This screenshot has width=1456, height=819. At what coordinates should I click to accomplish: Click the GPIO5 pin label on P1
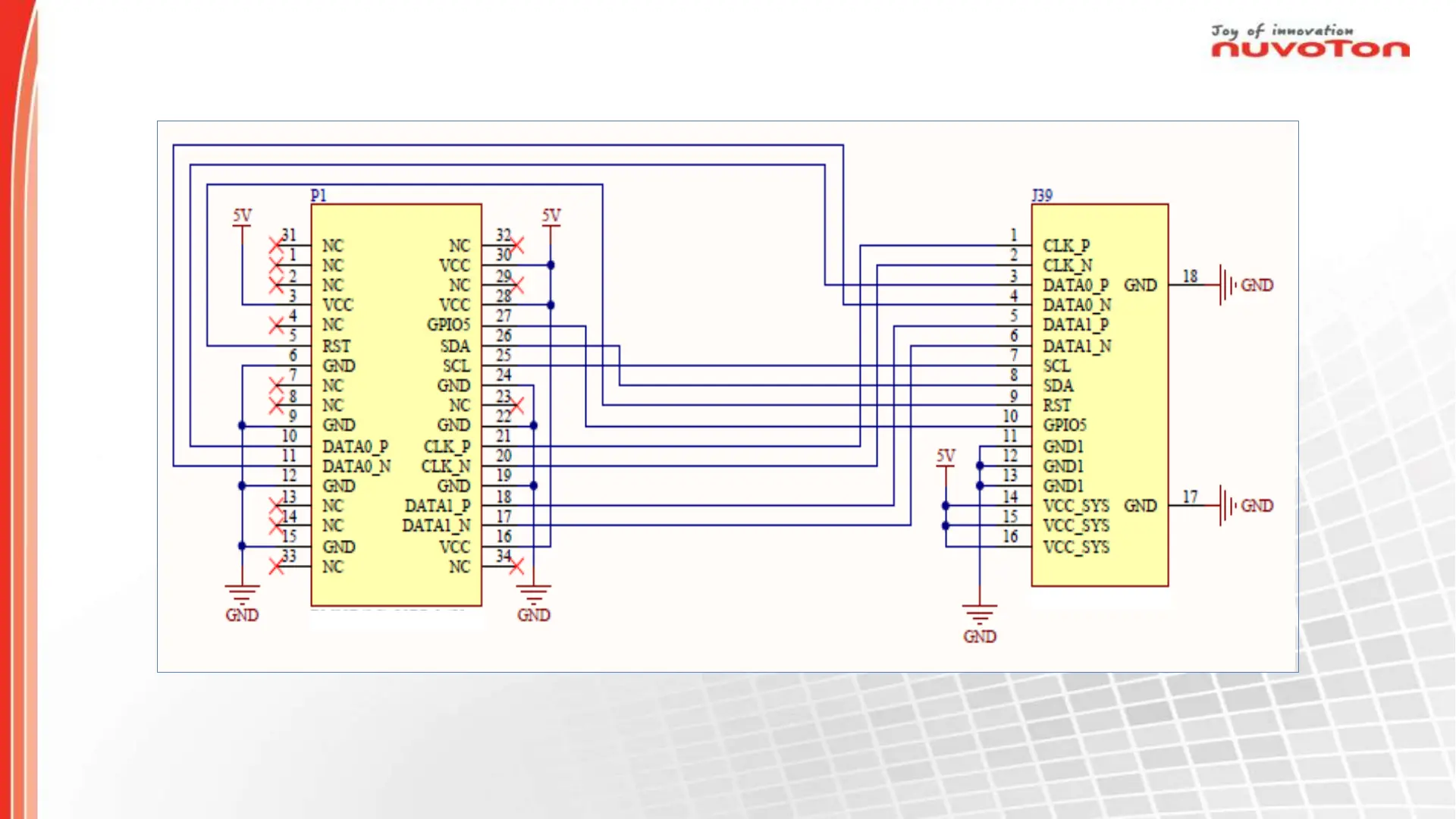click(448, 325)
